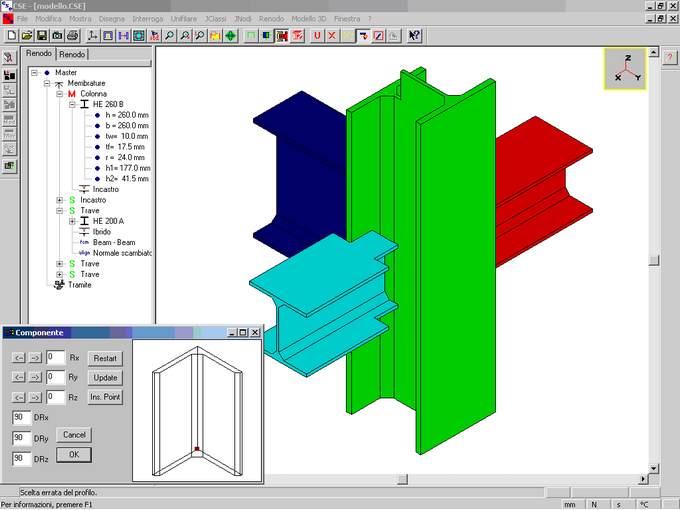Image resolution: width=680 pixels, height=510 pixels.
Task: Click the Rx rotation input field
Action: [x=56, y=358]
